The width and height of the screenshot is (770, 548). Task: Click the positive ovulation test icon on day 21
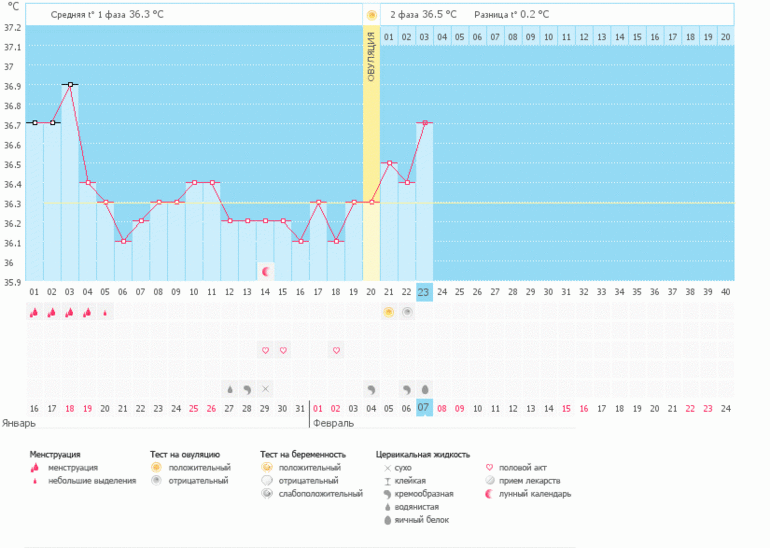coord(388,312)
